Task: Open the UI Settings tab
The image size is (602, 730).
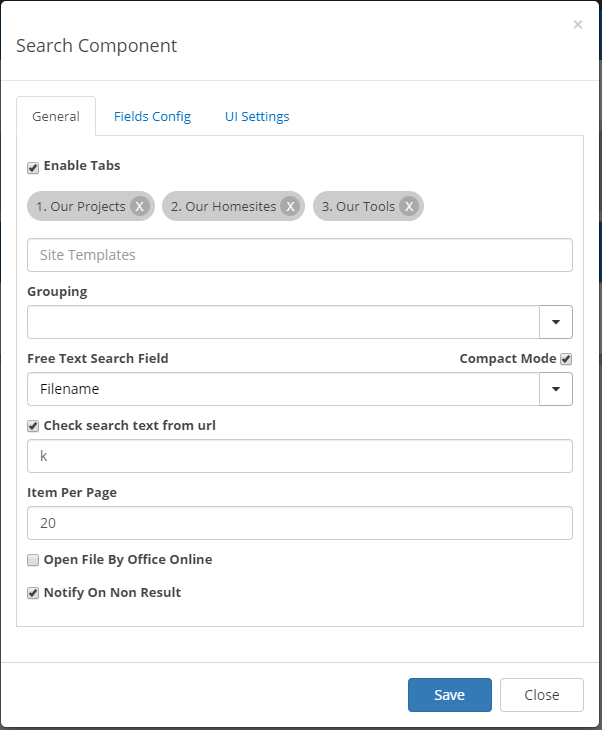Action: pyautogui.click(x=257, y=116)
